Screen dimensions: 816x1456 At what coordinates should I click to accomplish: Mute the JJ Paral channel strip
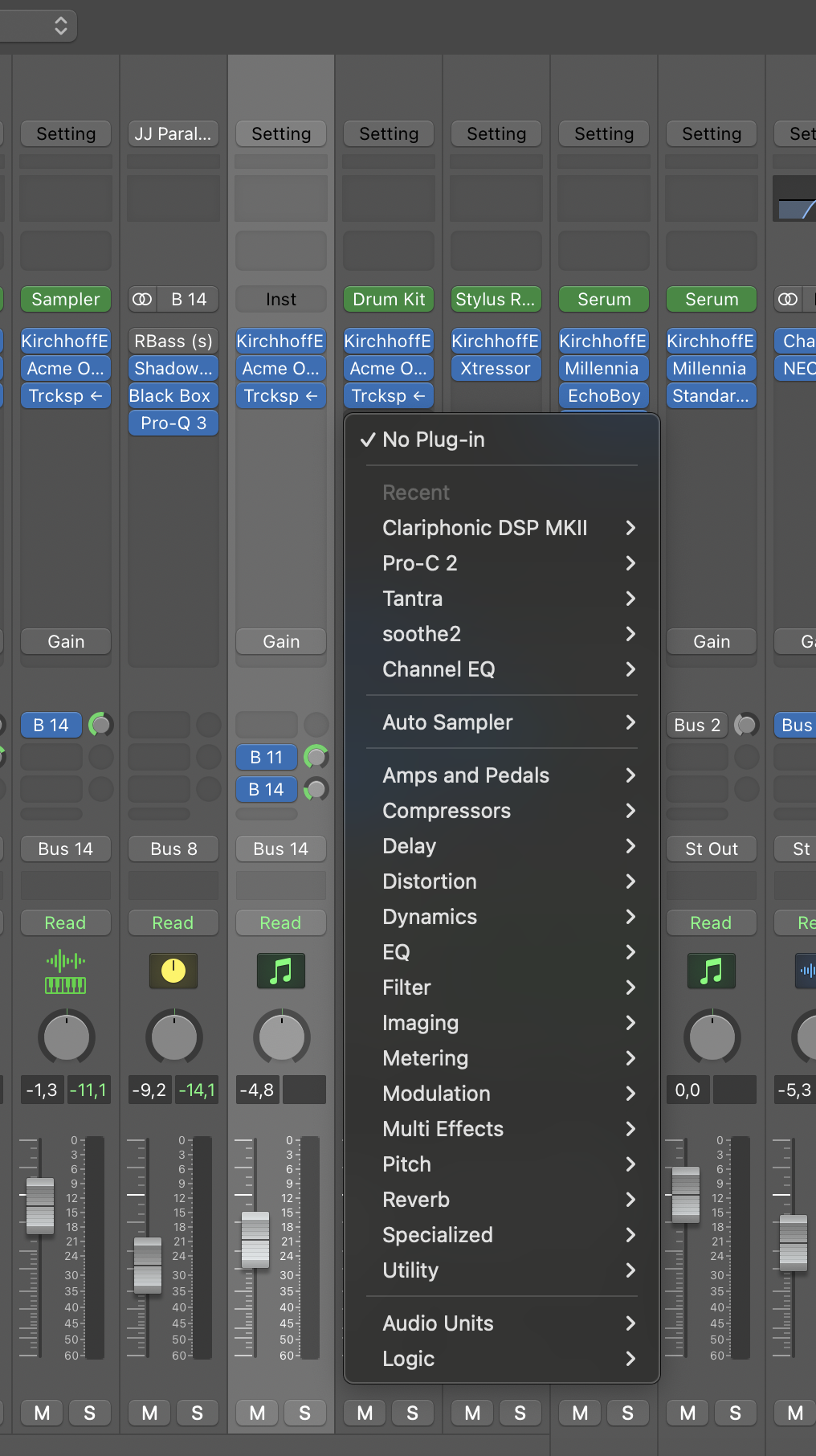[x=150, y=1413]
